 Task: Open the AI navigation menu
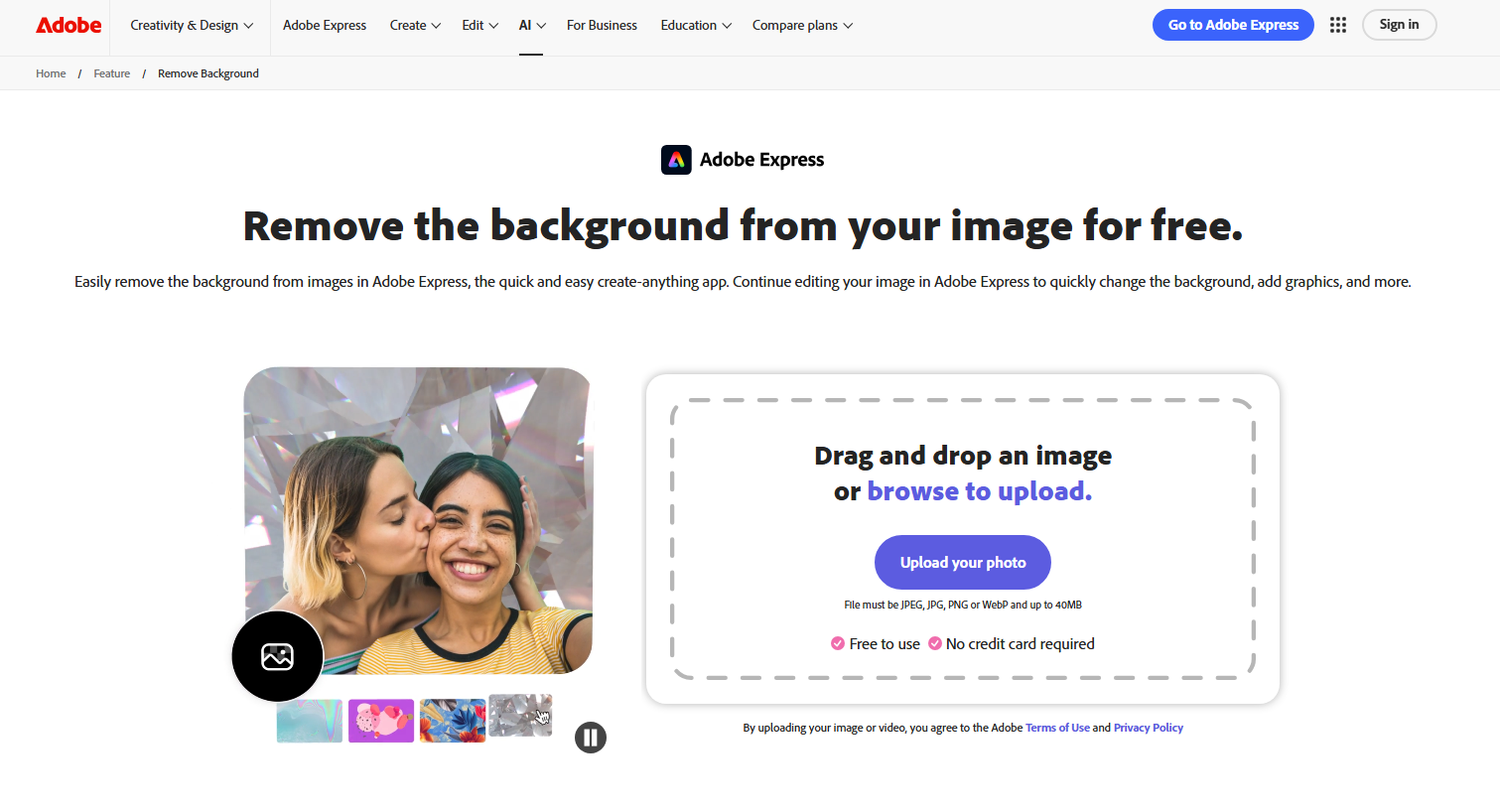[x=532, y=25]
